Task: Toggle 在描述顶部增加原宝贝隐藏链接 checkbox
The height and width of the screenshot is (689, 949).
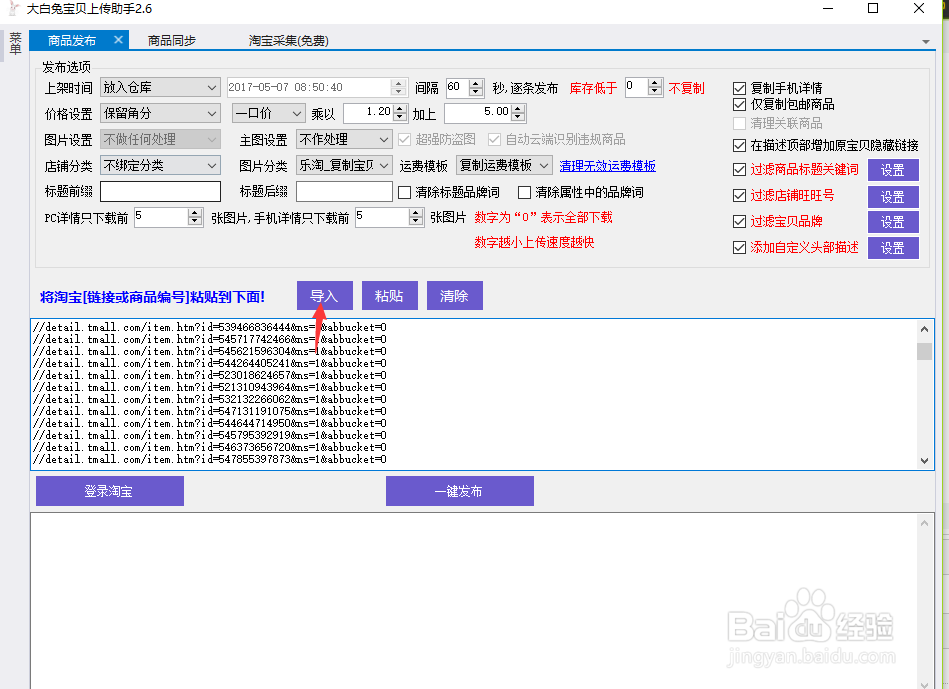Action: (739, 145)
